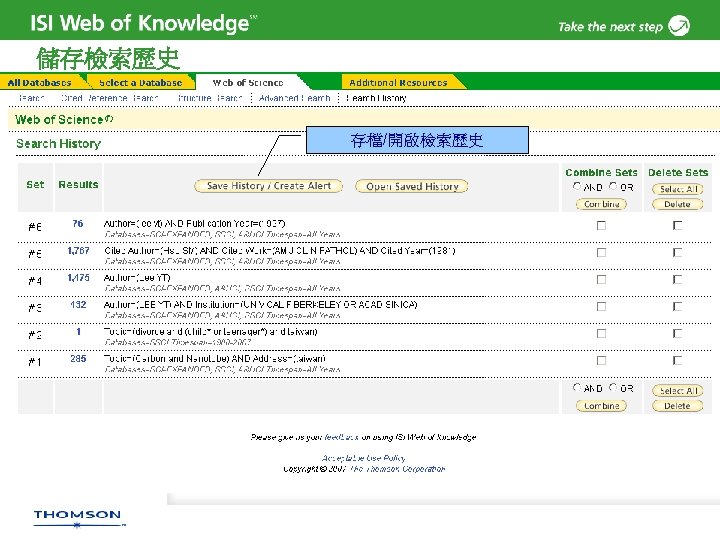Open the 1,767 results link
This screenshot has width=720, height=540.
pyautogui.click(x=78, y=251)
